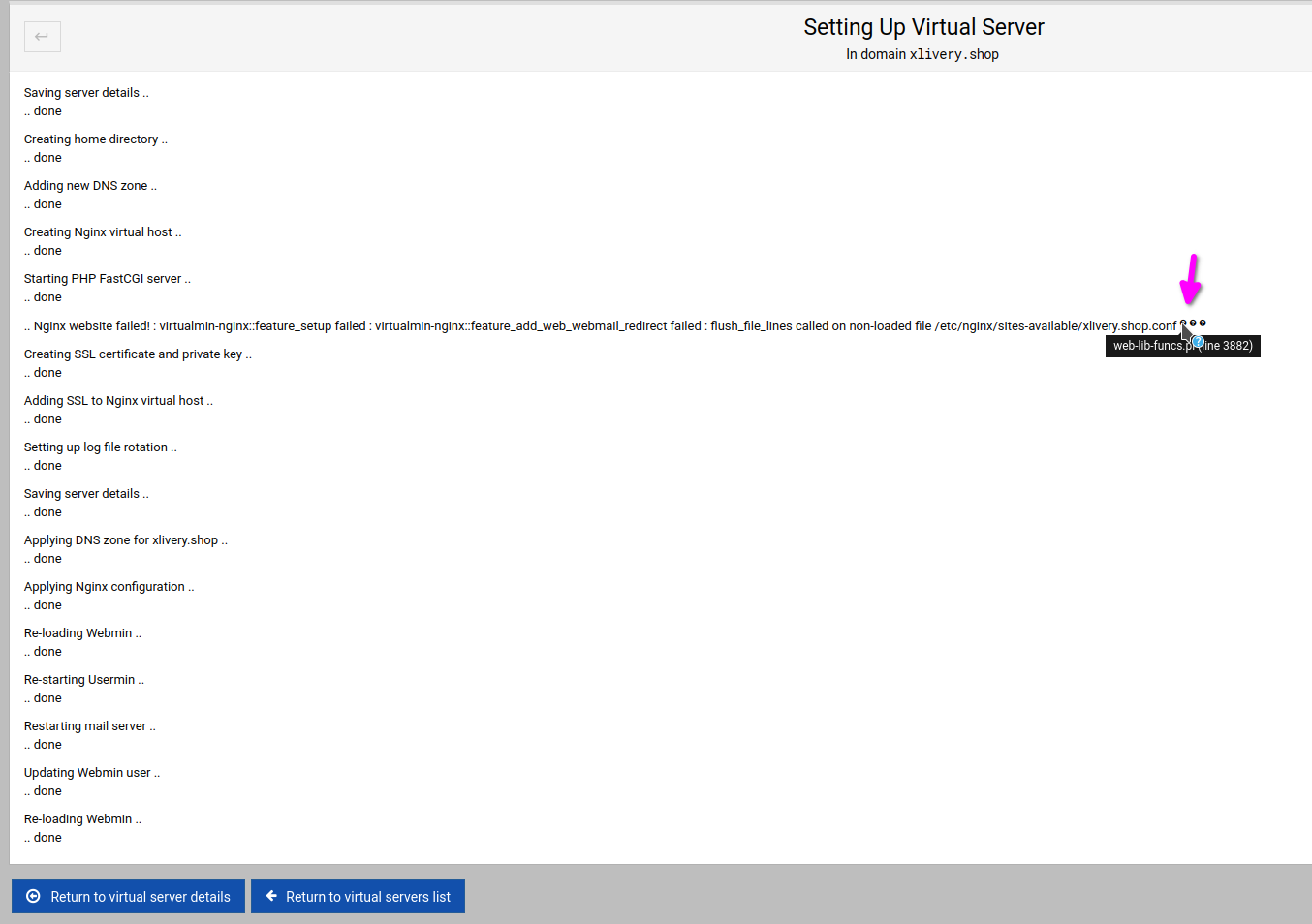Viewport: 1312px width, 924px height.
Task: Click the middle question-mark icon after the error
Action: coord(1193,323)
